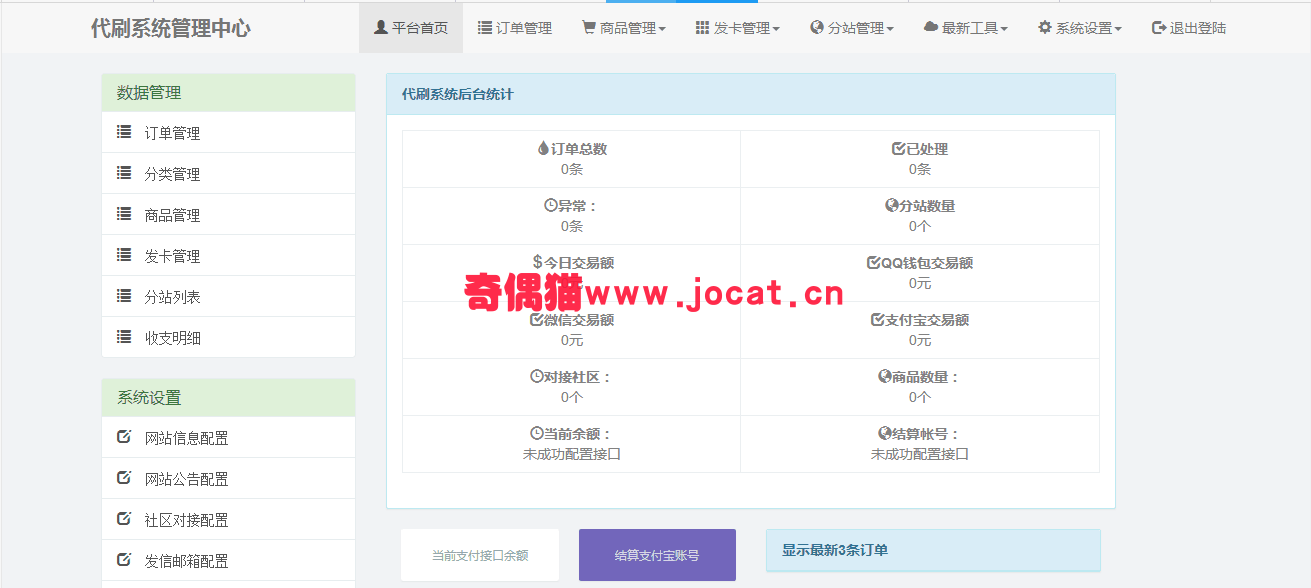Image resolution: width=1311 pixels, height=588 pixels.
Task: Open 分站列表 in the sidebar
Action: click(228, 297)
